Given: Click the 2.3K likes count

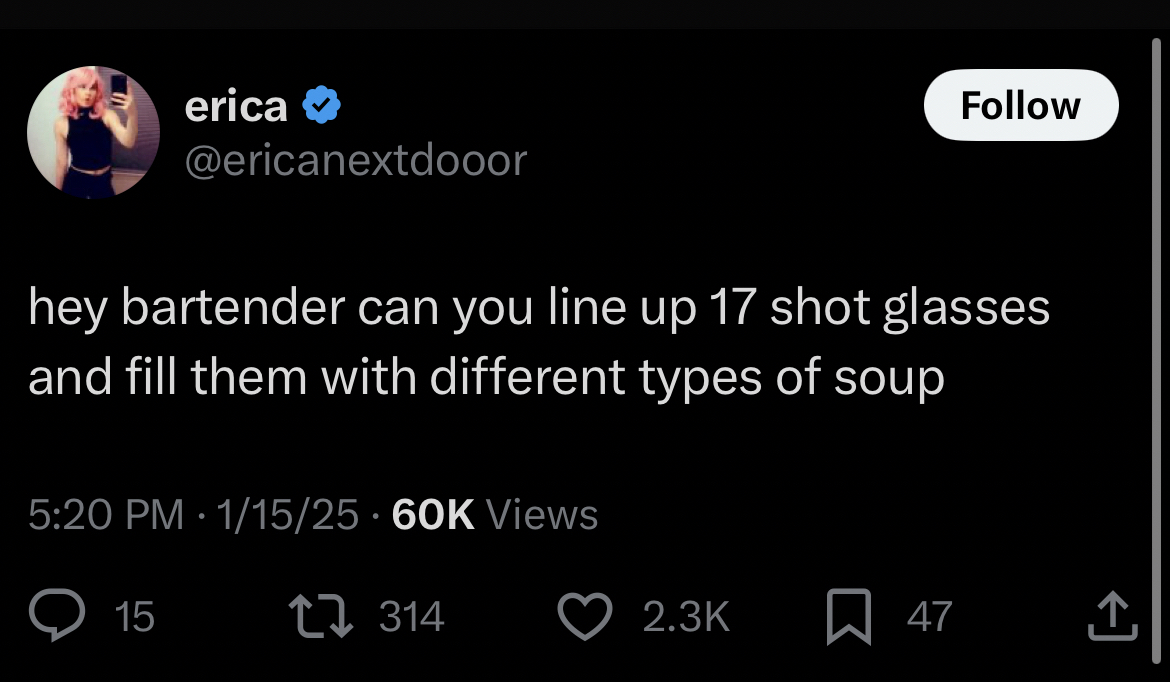Looking at the screenshot, I should [x=686, y=617].
